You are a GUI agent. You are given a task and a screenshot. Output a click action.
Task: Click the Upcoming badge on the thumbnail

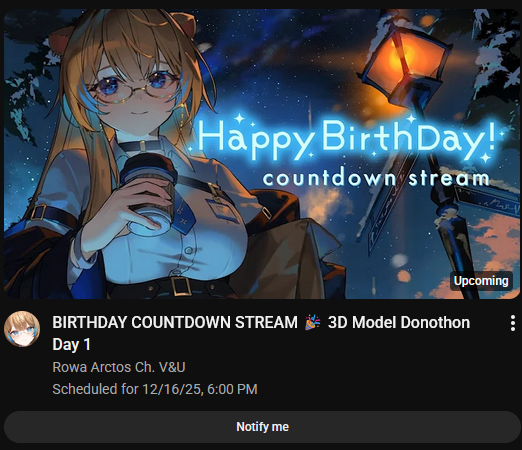[481, 281]
